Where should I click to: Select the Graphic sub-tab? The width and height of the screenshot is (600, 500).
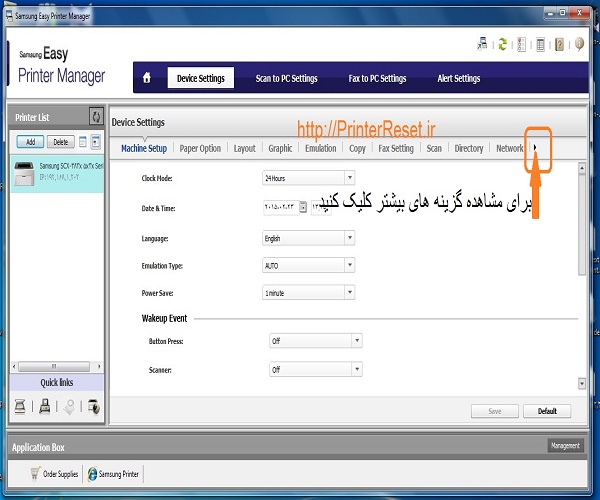coord(280,148)
